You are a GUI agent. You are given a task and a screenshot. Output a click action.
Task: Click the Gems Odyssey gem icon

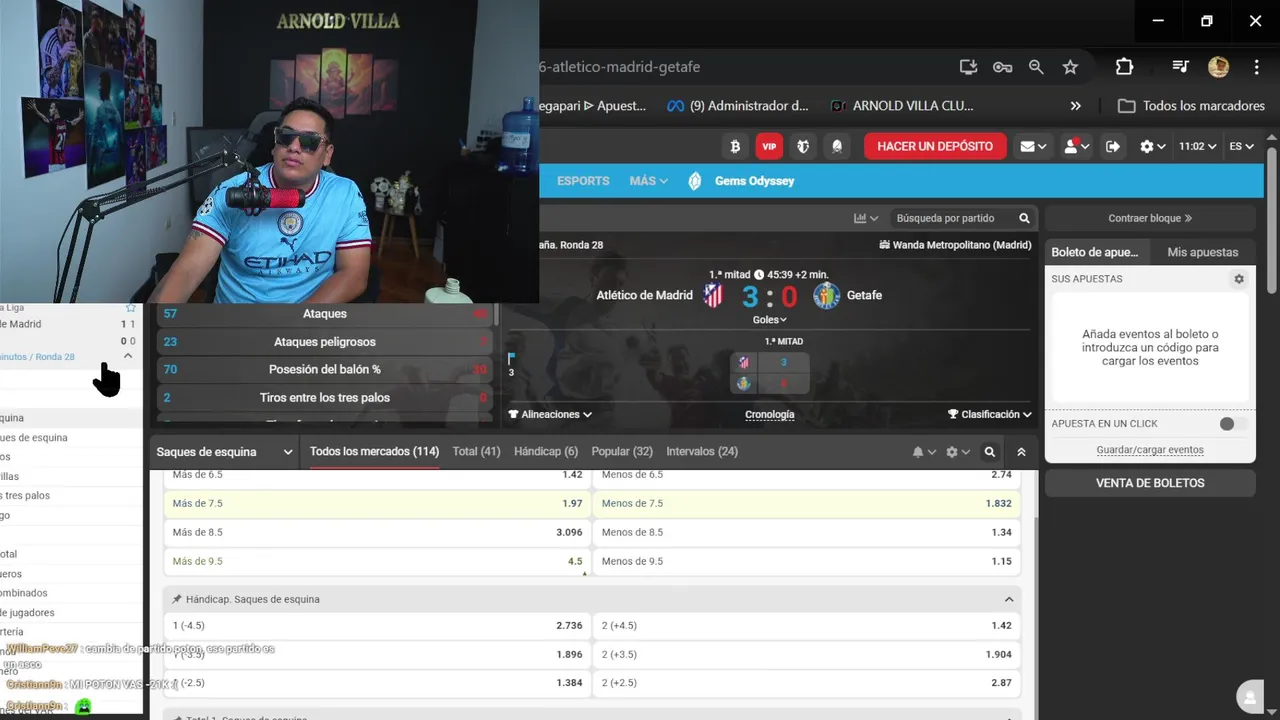point(695,181)
